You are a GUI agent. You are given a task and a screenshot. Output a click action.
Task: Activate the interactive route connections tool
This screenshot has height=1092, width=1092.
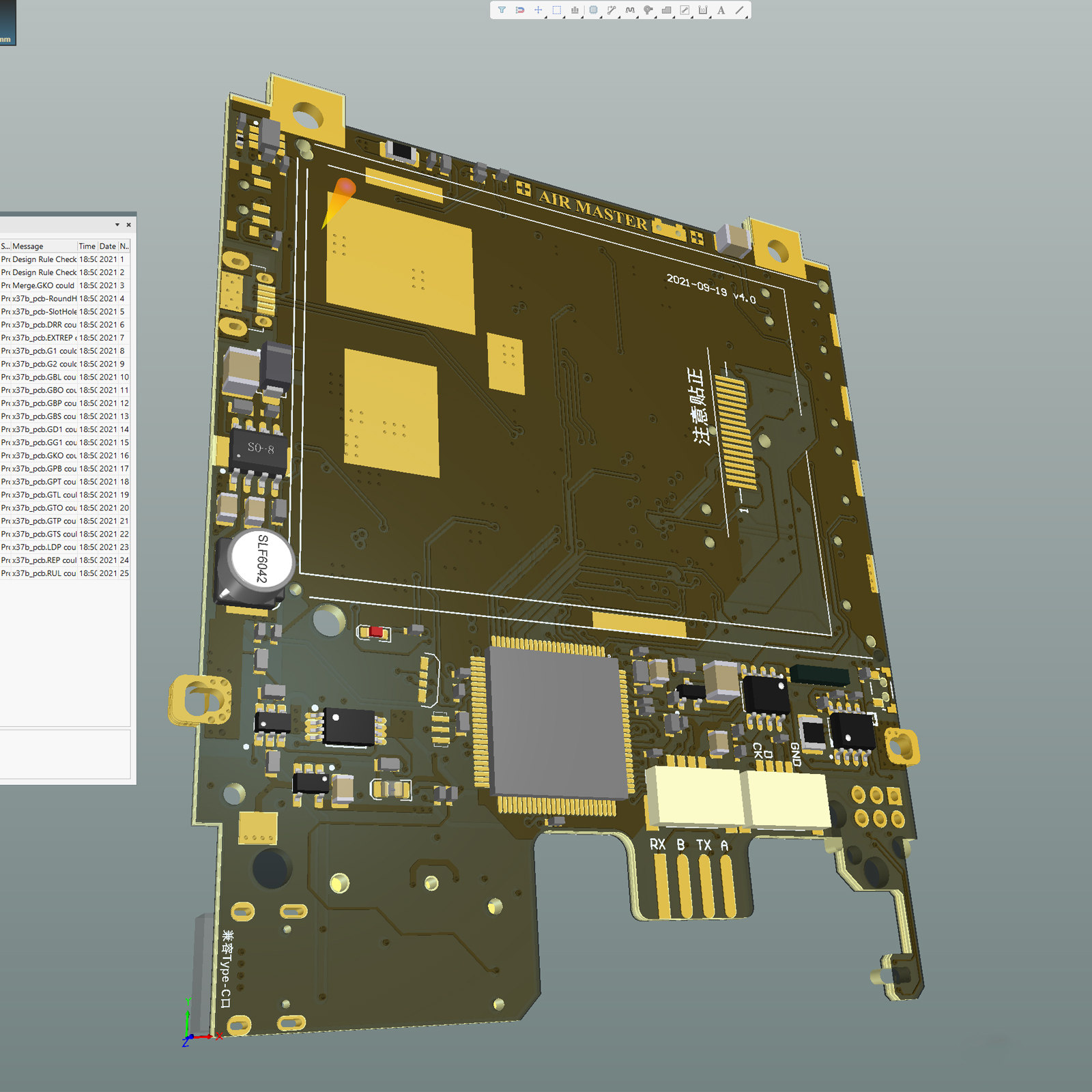click(612, 10)
